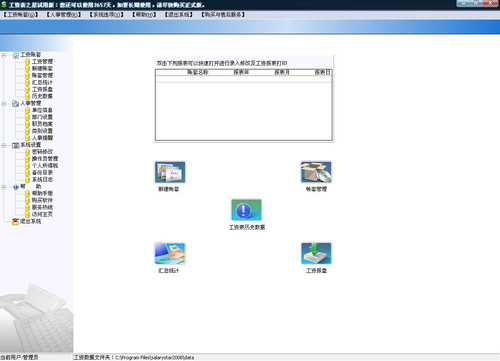
Task: Collapse the 帮助 tree node
Action: tap(4, 187)
